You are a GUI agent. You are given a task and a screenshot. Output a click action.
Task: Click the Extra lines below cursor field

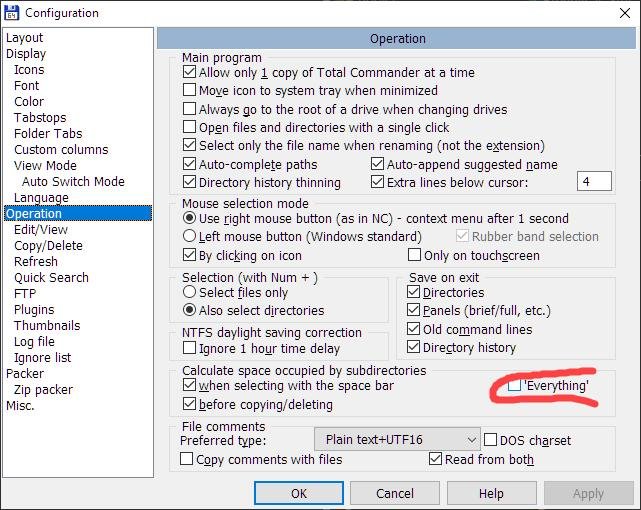[594, 182]
